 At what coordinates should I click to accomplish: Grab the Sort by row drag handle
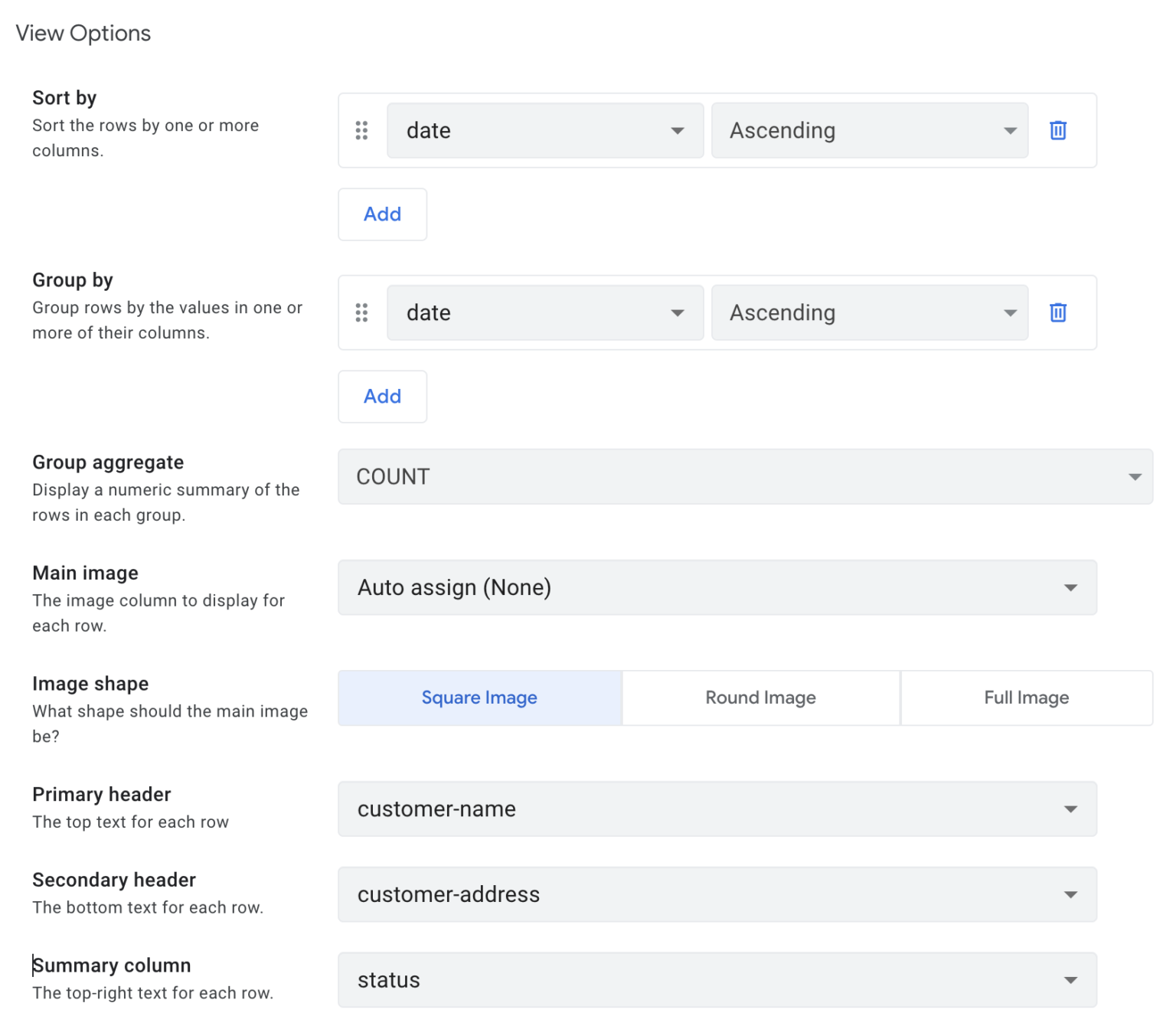(x=361, y=130)
